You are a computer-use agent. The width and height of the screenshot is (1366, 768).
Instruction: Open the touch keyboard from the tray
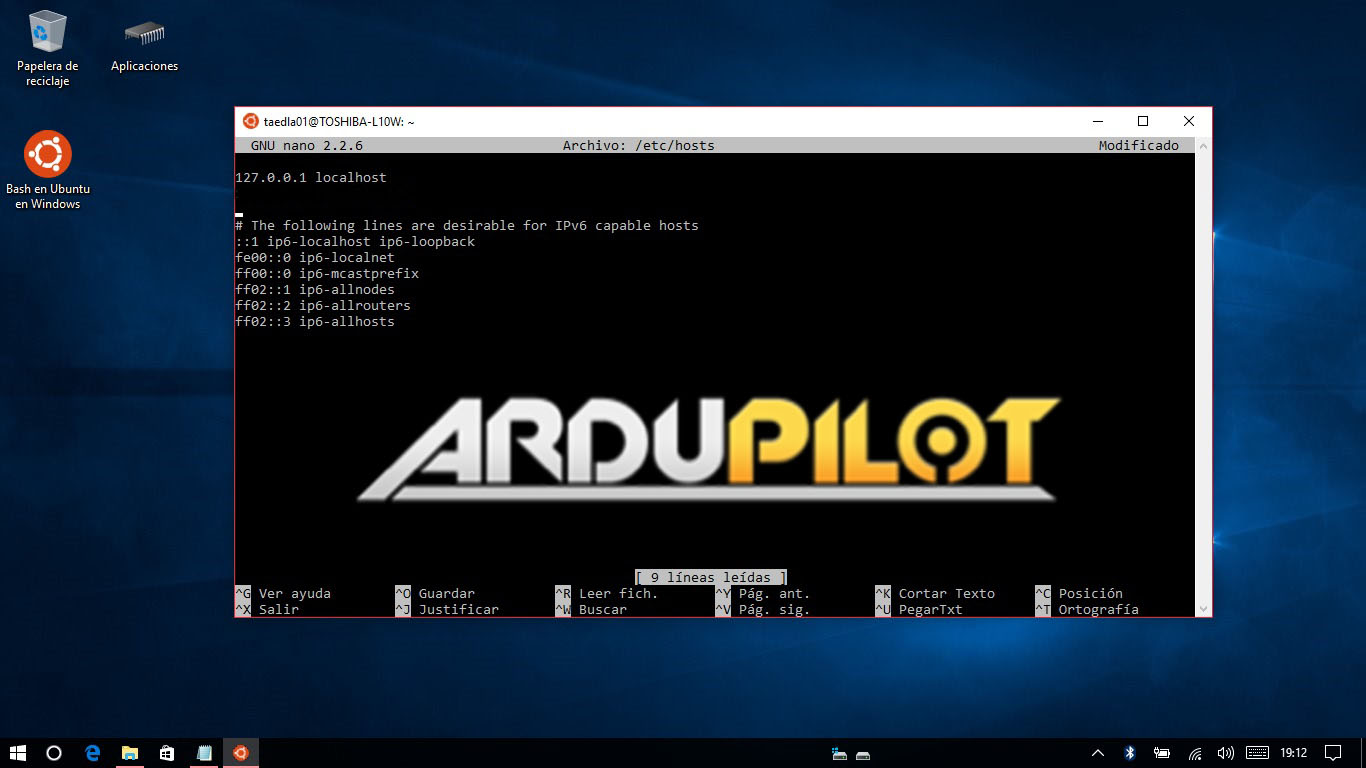(x=1258, y=753)
